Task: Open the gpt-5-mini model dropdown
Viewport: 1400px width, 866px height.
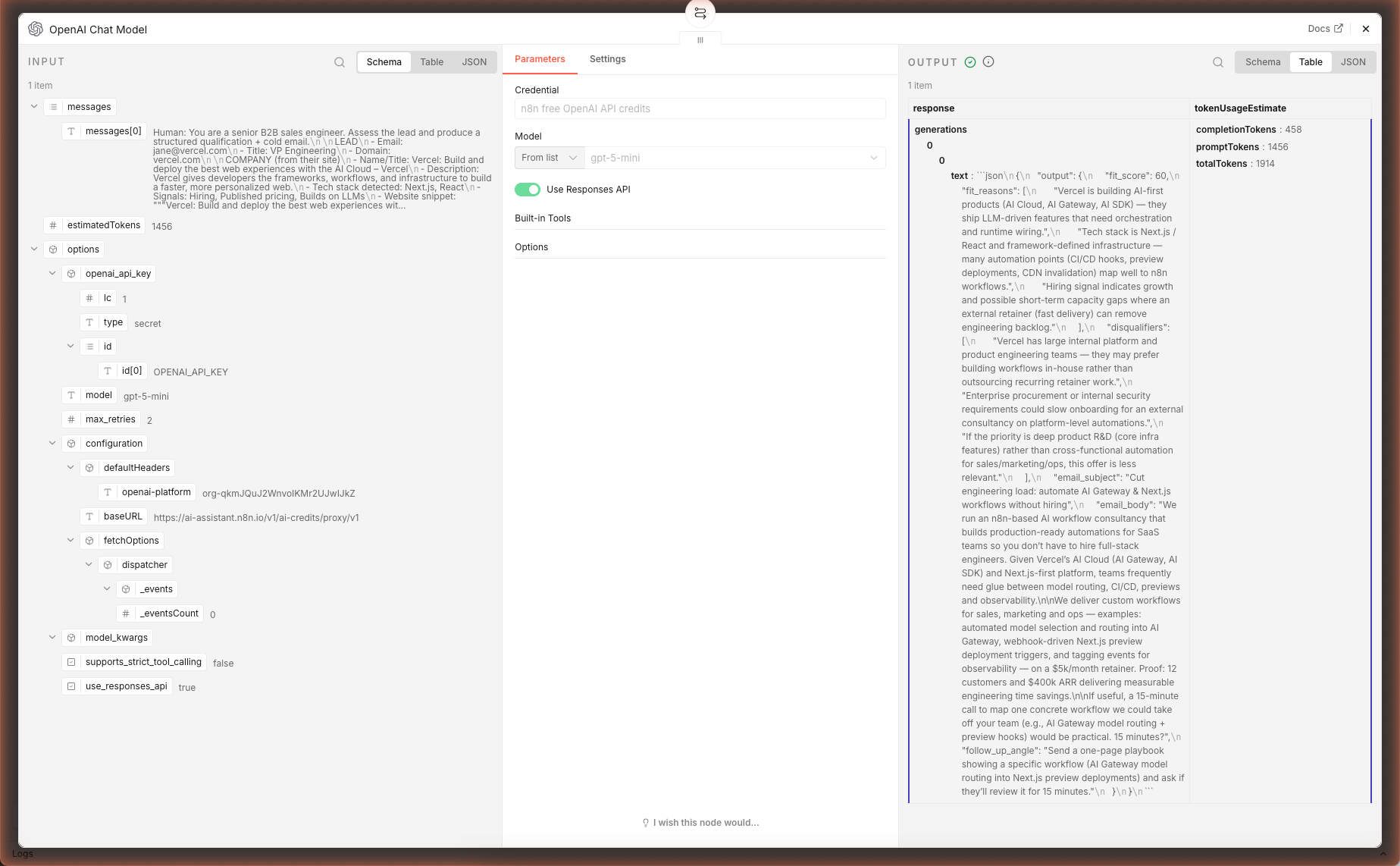Action: 734,158
